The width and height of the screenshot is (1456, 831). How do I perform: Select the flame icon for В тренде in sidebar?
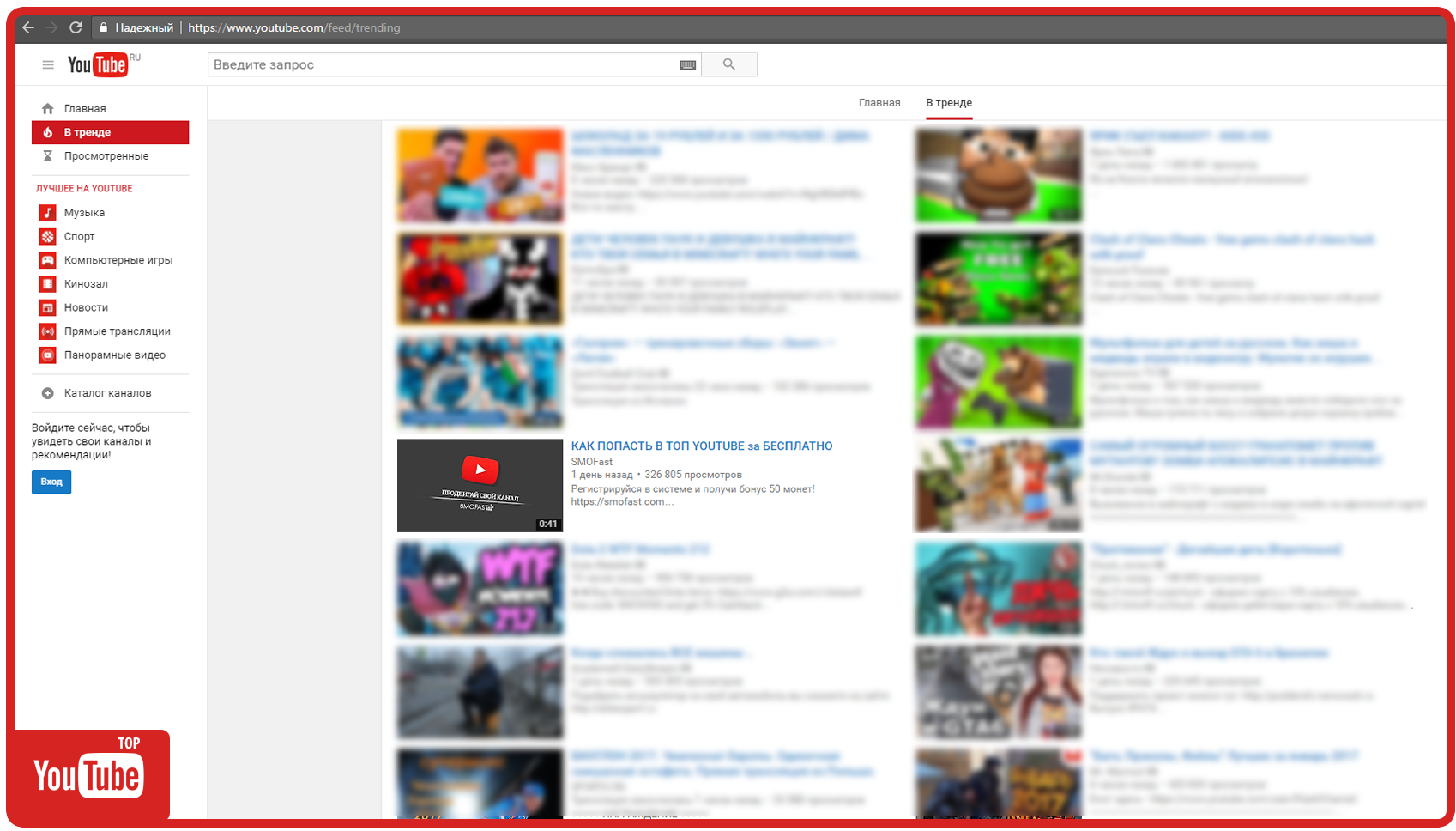tap(48, 132)
